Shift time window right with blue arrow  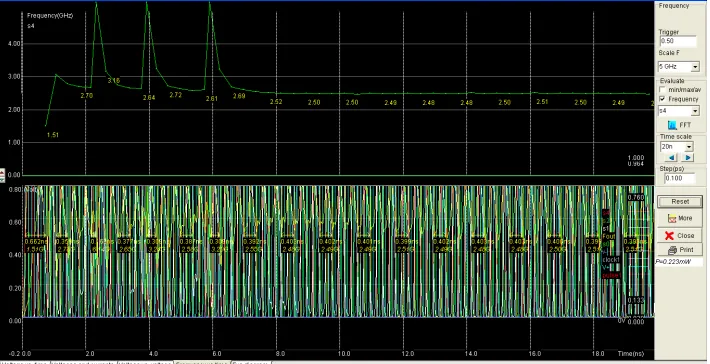[x=688, y=158]
